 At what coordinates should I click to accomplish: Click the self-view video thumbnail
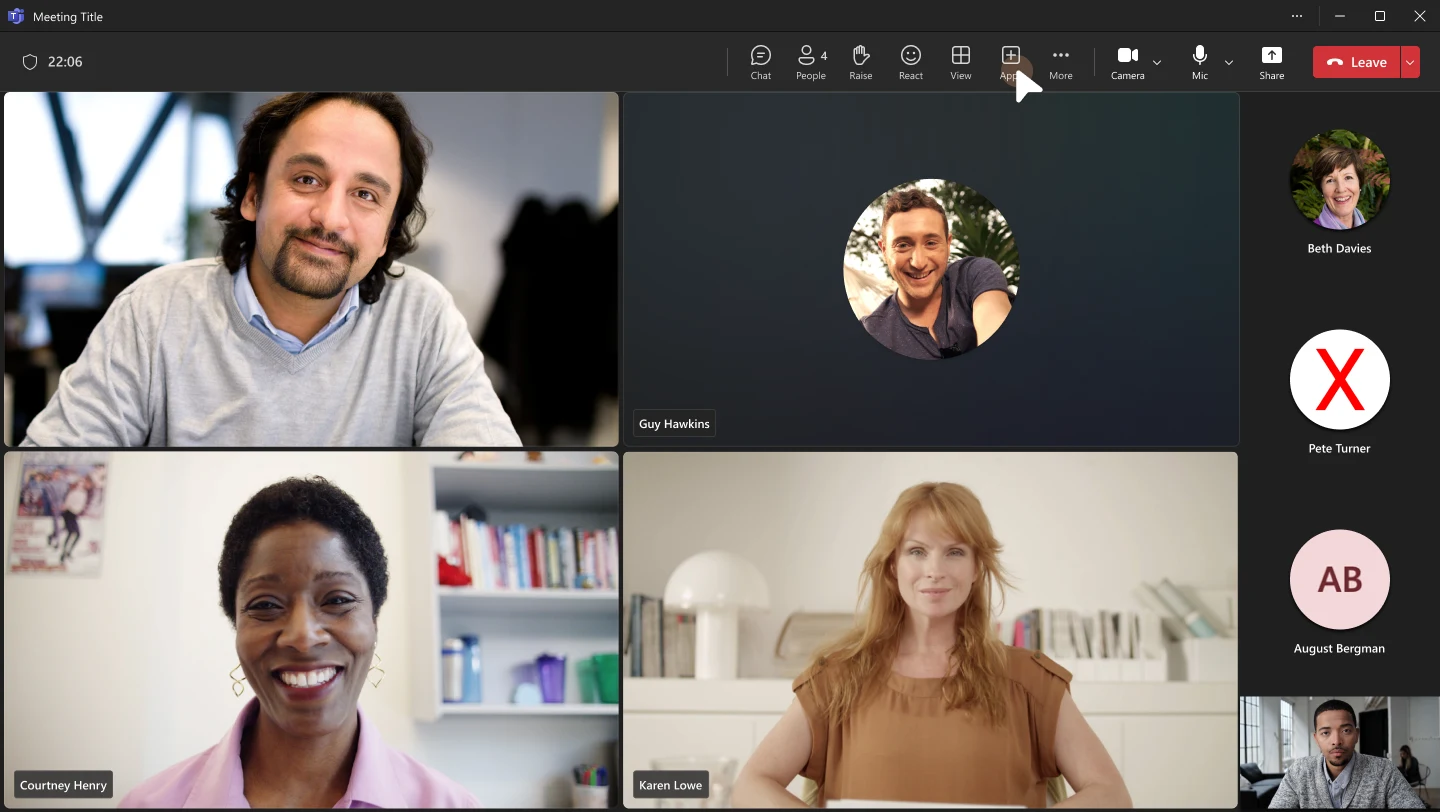tap(1340, 753)
